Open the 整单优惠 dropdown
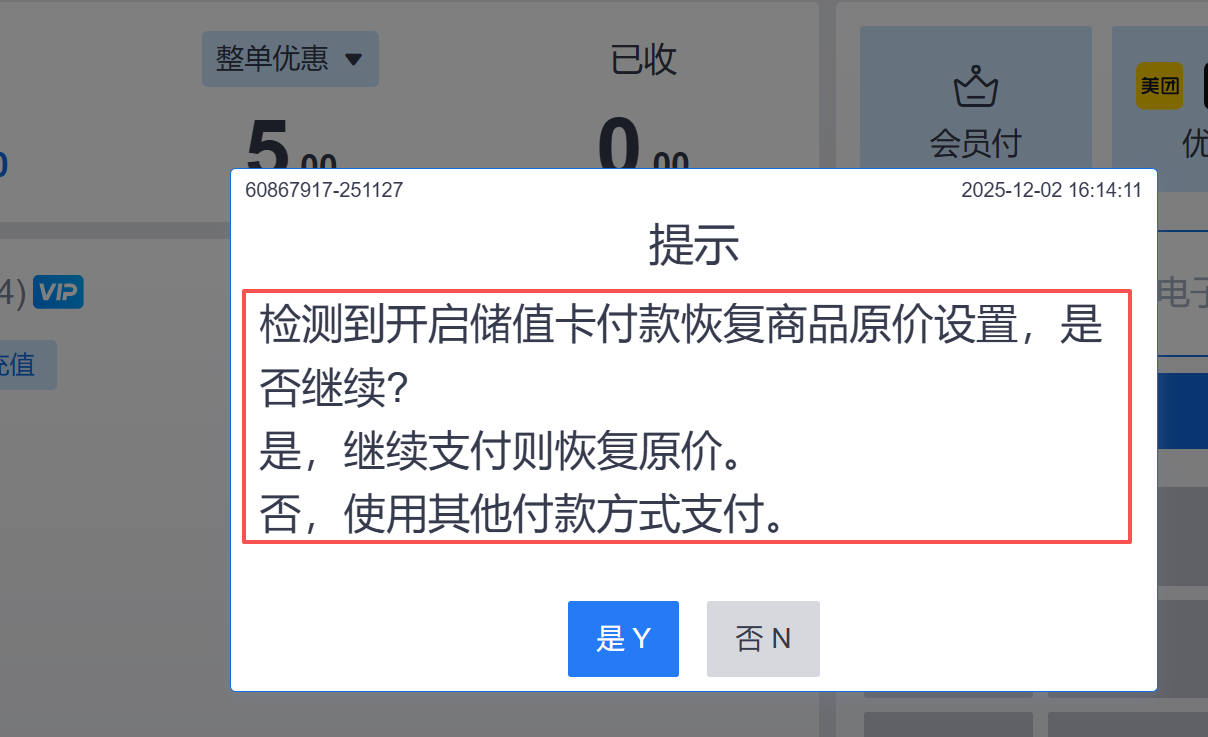Screen dimensions: 1208x737 click(290, 59)
